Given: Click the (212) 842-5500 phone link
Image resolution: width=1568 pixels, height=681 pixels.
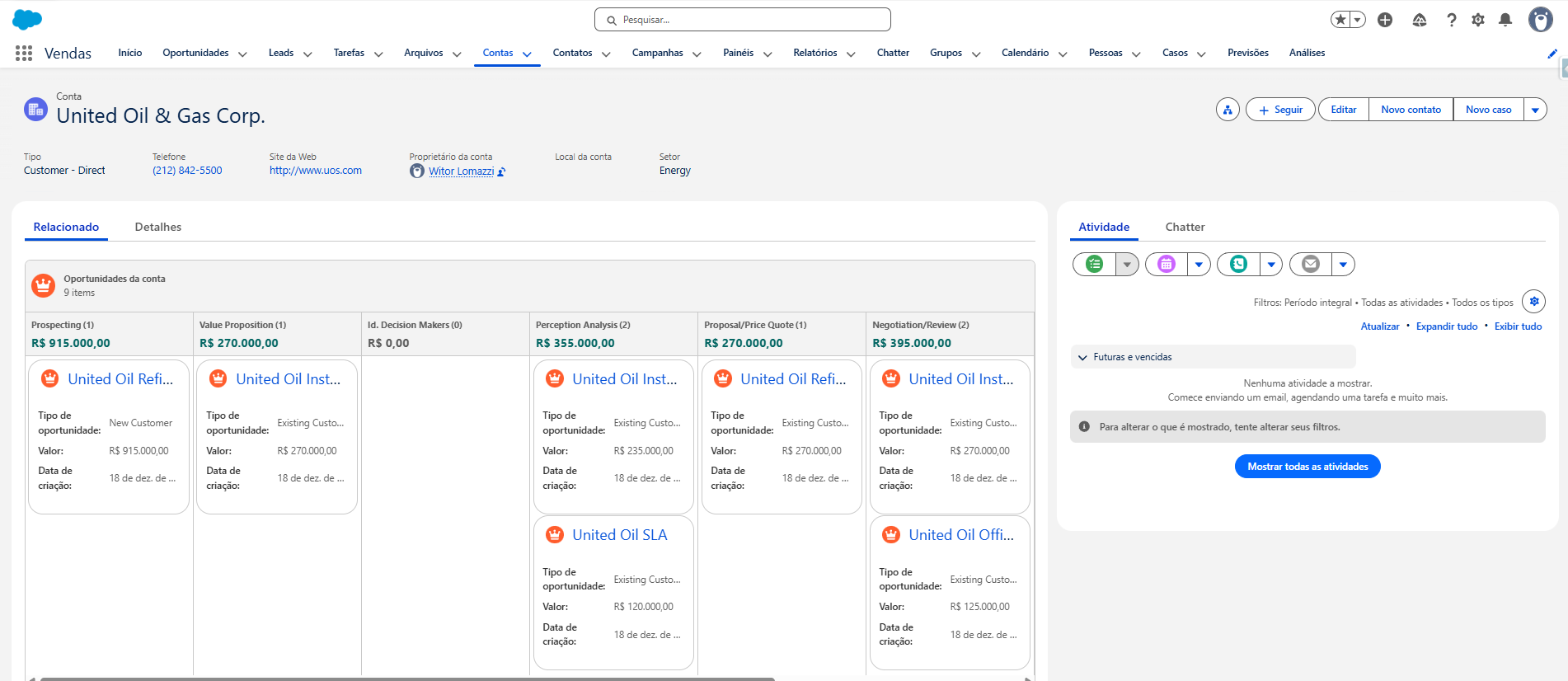Looking at the screenshot, I should (187, 171).
